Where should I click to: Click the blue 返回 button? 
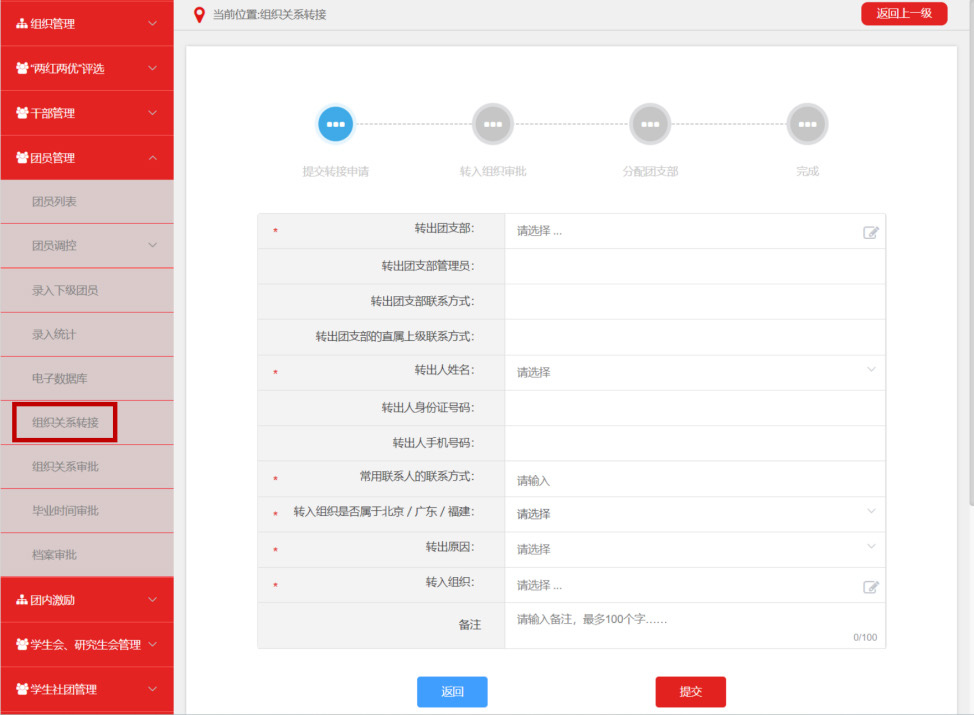(x=452, y=691)
